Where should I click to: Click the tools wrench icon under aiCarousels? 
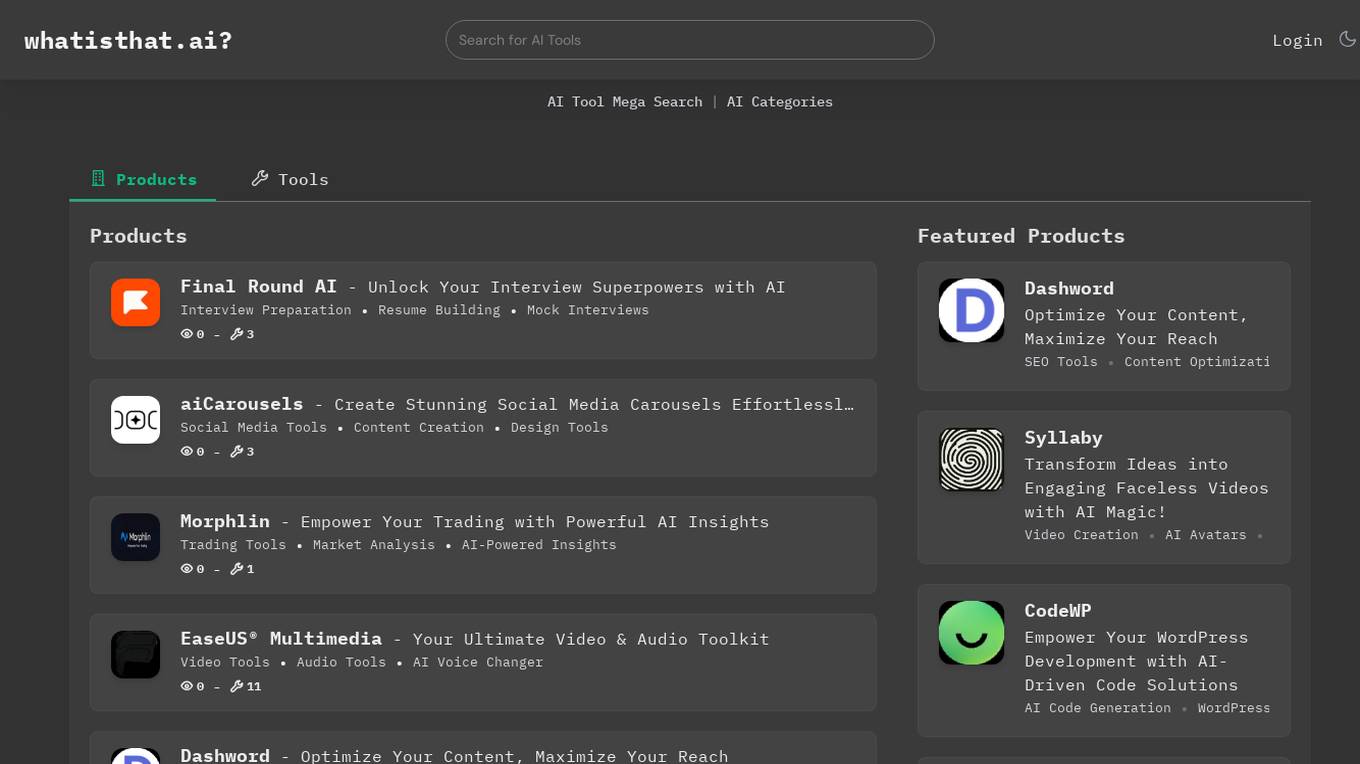pyautogui.click(x=236, y=451)
